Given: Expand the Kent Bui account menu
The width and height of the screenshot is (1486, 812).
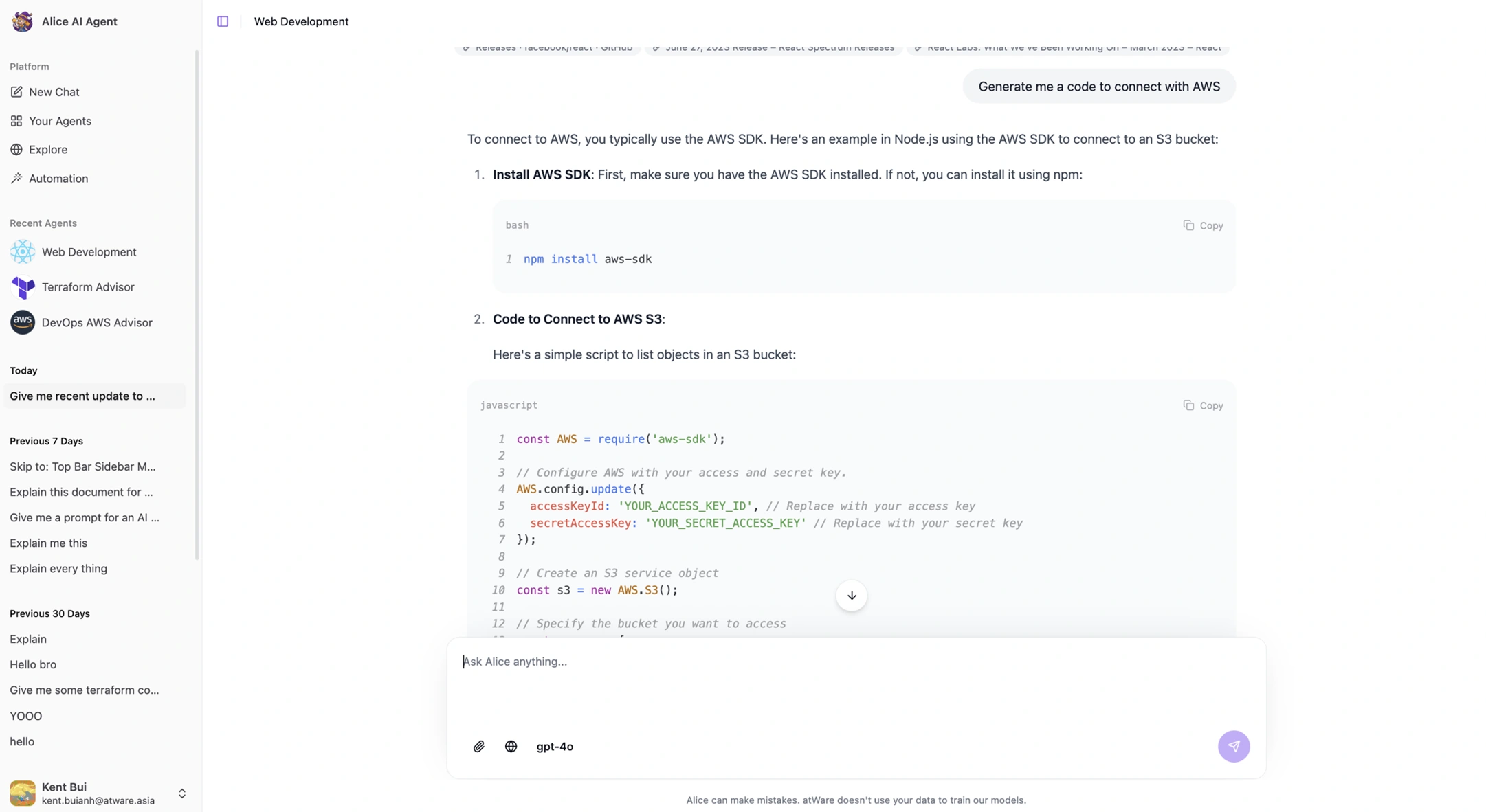Looking at the screenshot, I should click(181, 793).
